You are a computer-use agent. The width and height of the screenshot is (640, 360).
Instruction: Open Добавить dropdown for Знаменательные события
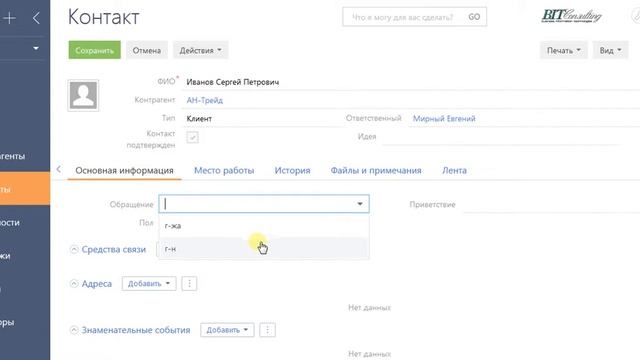pos(227,330)
